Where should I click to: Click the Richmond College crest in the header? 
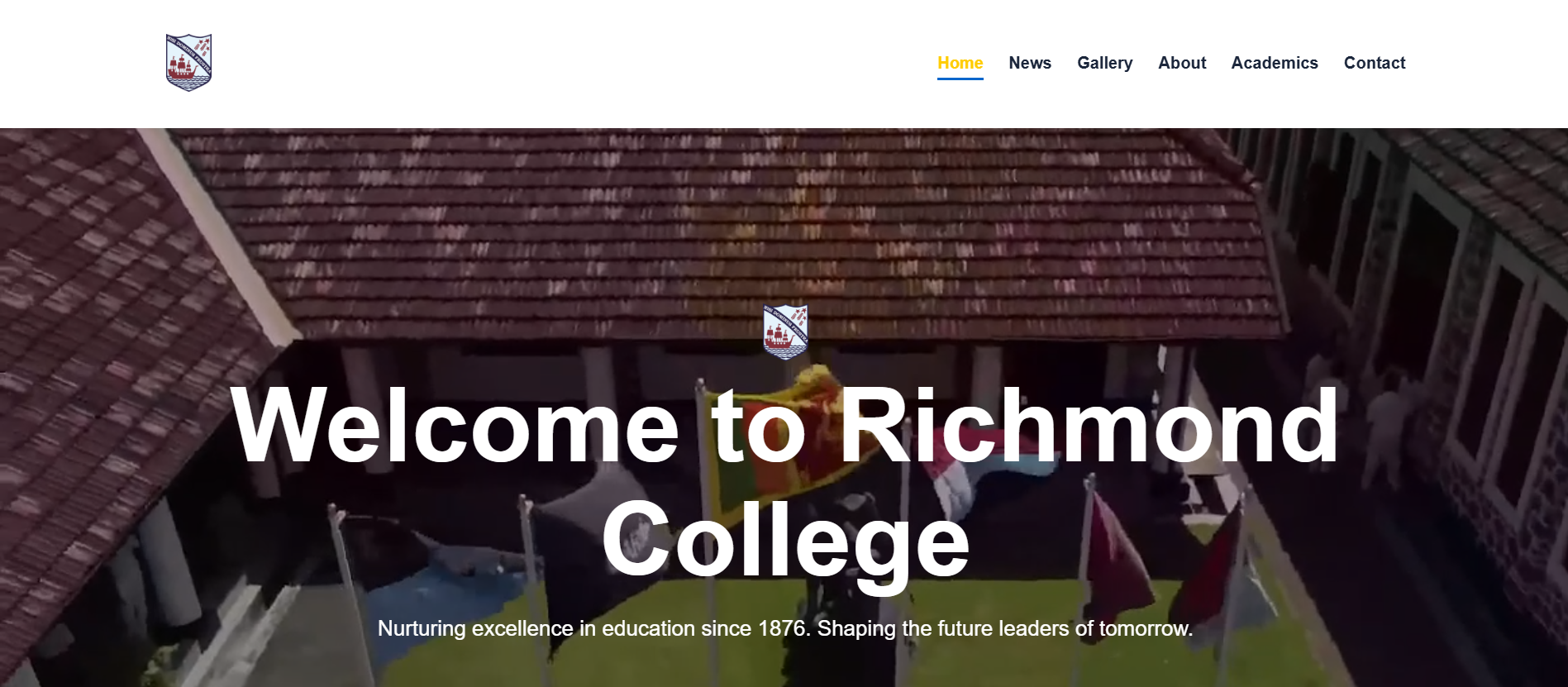tap(188, 63)
